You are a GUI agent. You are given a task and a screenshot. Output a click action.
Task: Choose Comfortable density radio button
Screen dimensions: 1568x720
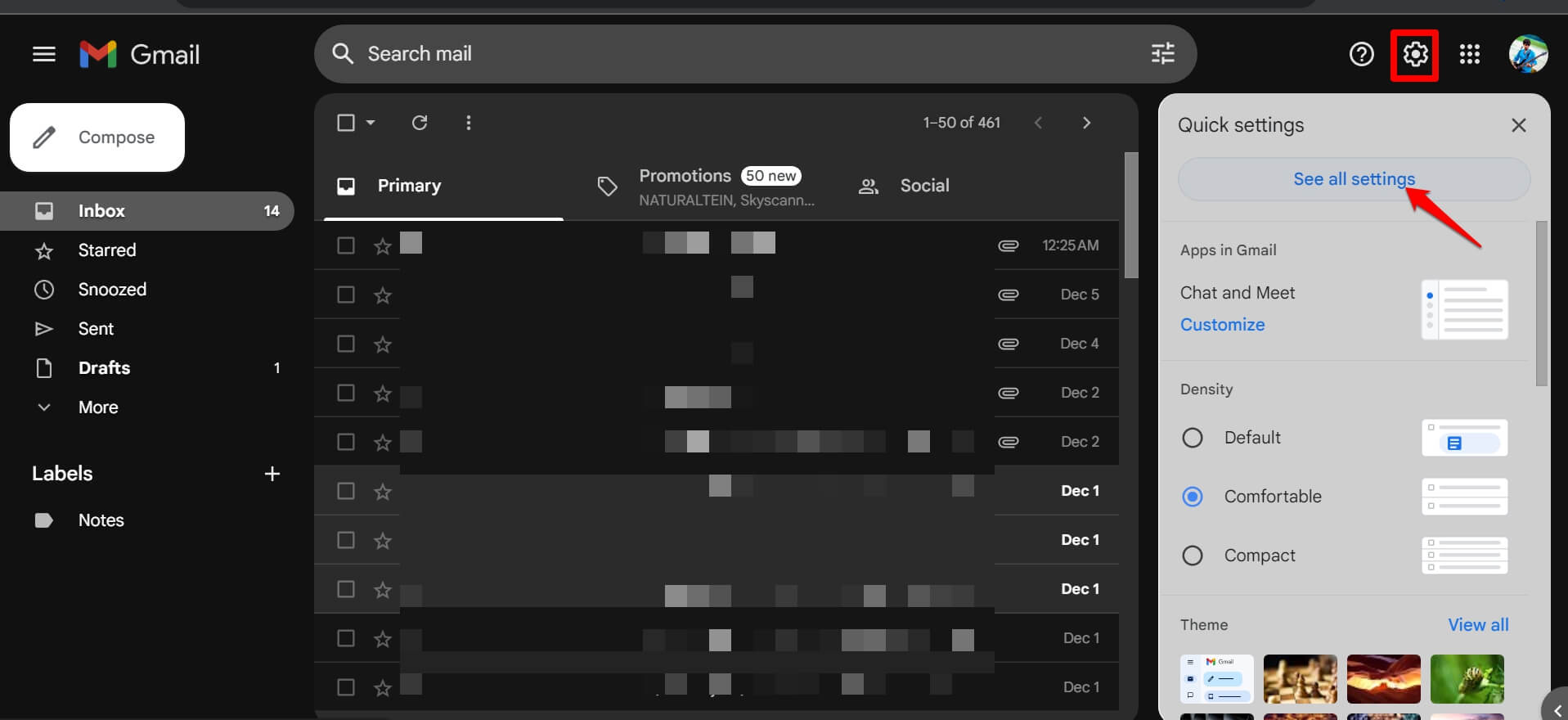[x=1193, y=497]
